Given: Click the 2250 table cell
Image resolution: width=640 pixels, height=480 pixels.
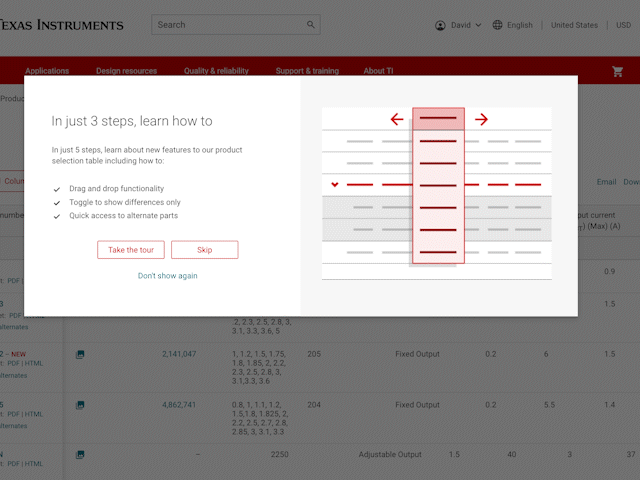Looking at the screenshot, I should [x=280, y=454].
